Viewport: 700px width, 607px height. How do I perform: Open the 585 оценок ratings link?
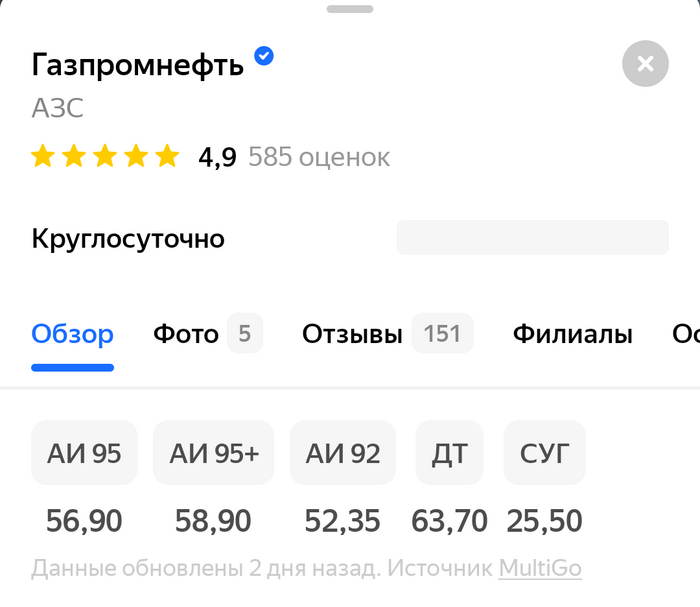tap(319, 157)
